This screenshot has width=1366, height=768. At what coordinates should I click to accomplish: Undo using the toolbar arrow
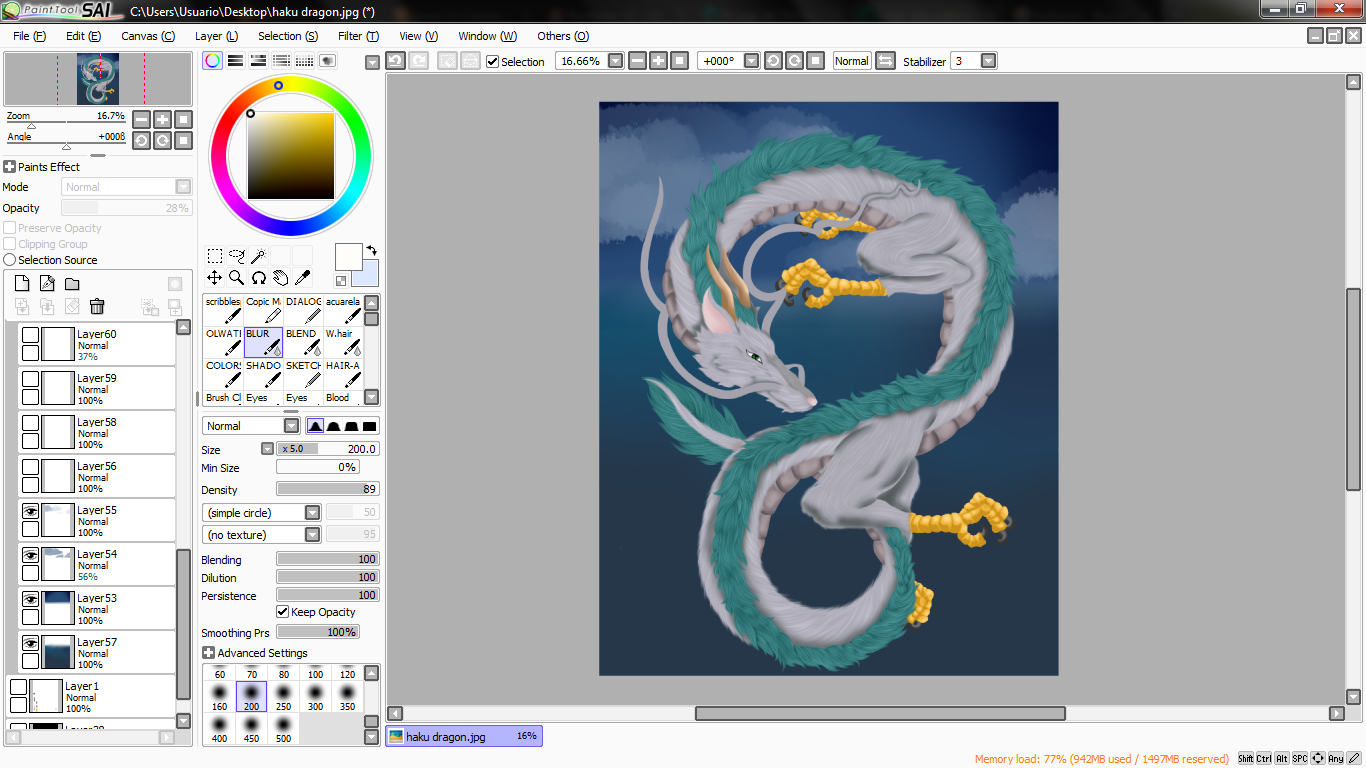pos(395,60)
